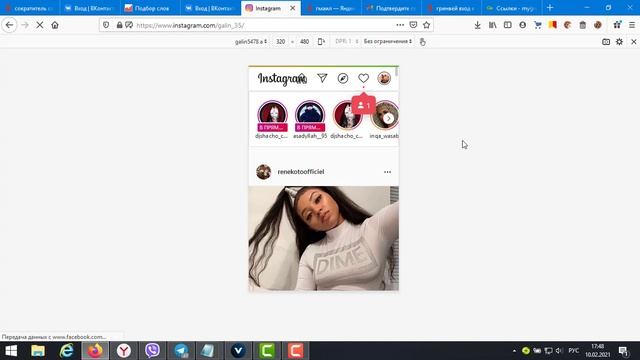Stop loading the page with X button
Screen dimensions: 640x360
(x=40, y=25)
